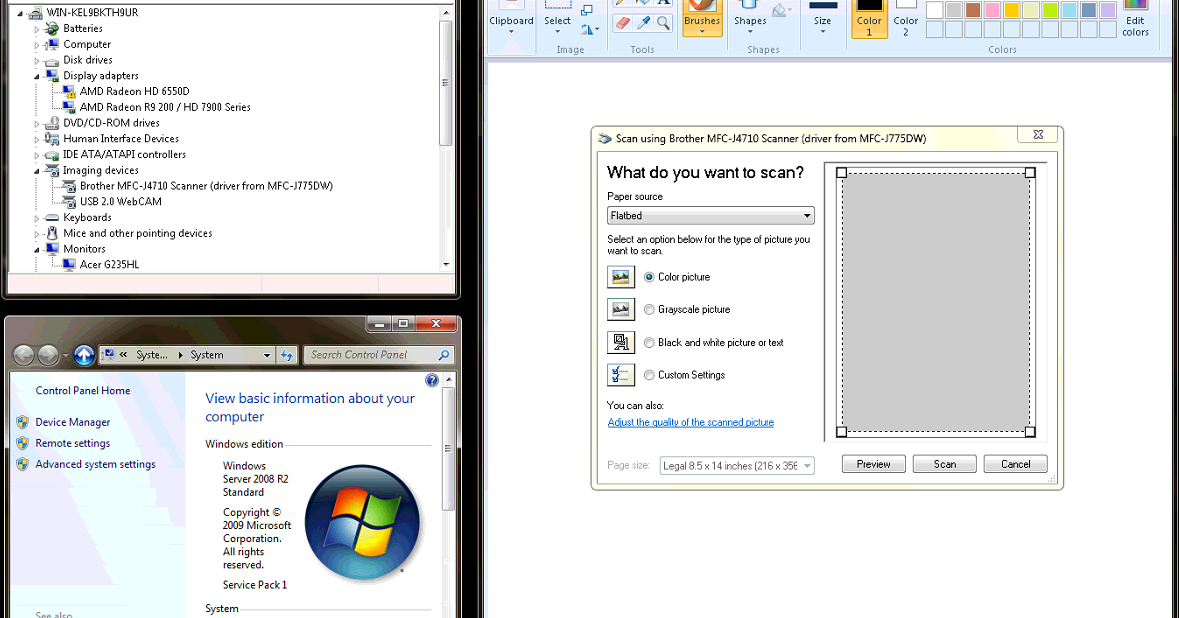The height and width of the screenshot is (618, 1179).
Task: Click the Grayscale picture preview icon
Action: point(620,309)
